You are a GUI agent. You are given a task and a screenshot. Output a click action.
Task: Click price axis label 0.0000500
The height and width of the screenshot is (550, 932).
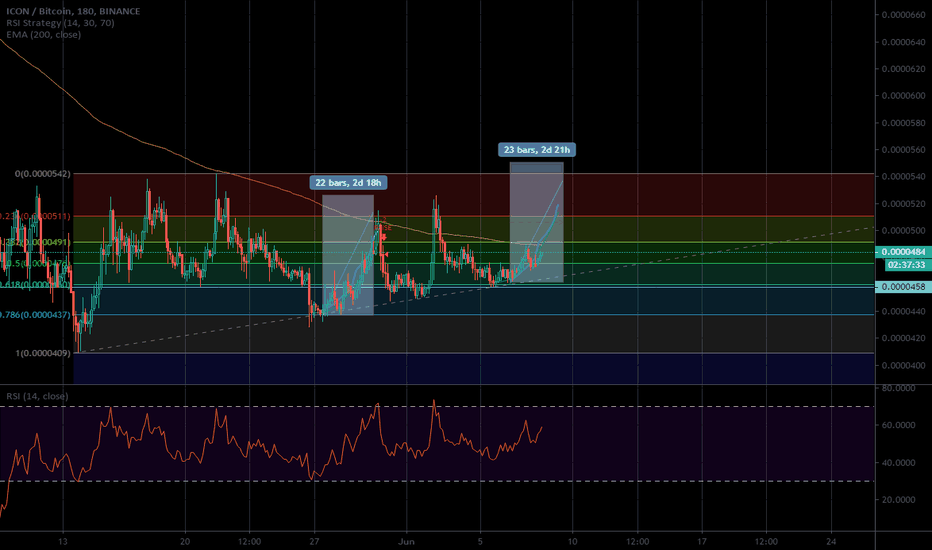[903, 231]
